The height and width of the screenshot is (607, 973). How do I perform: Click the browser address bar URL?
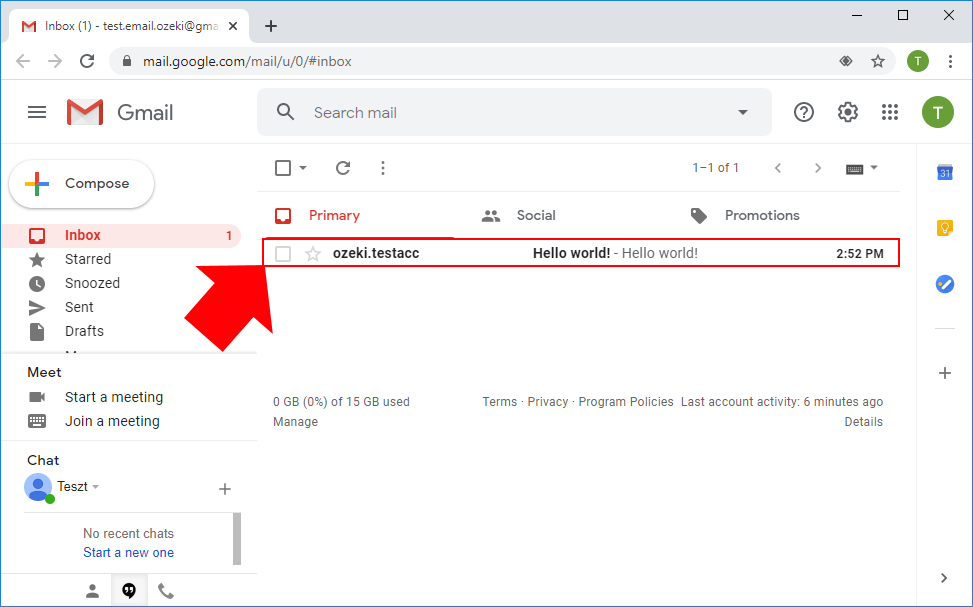tap(247, 61)
